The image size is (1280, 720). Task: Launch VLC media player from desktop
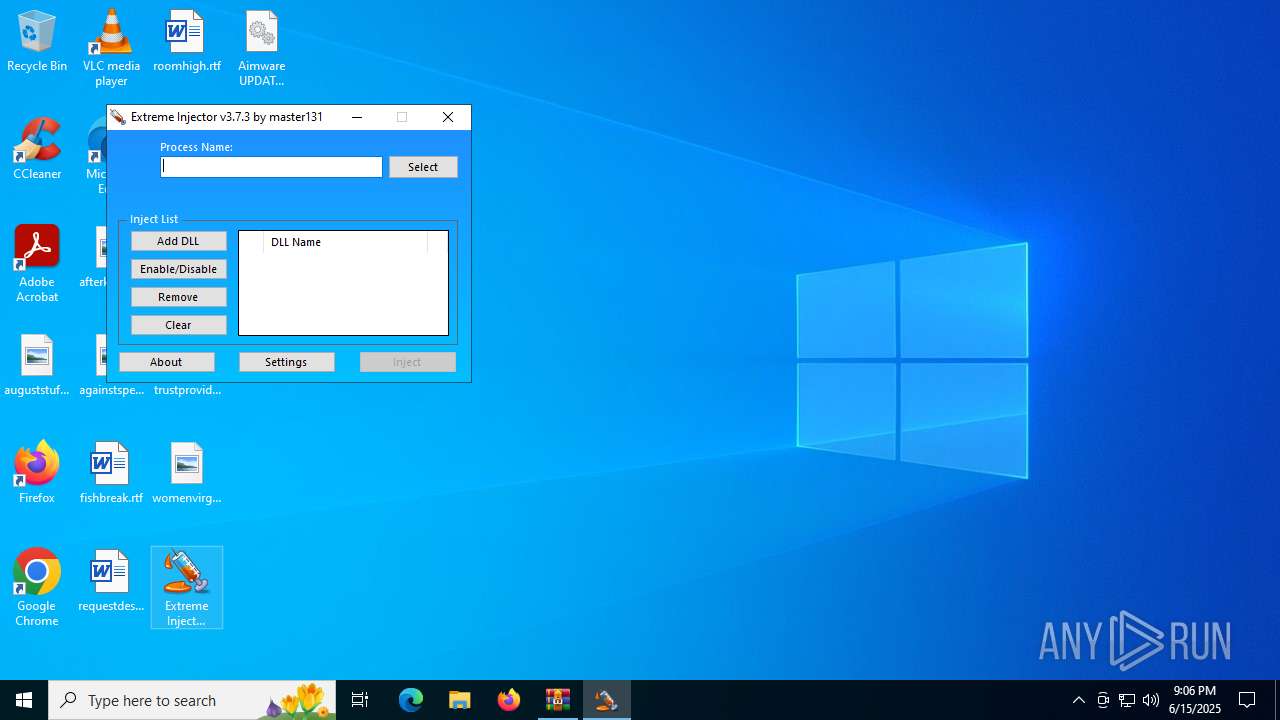[111, 48]
